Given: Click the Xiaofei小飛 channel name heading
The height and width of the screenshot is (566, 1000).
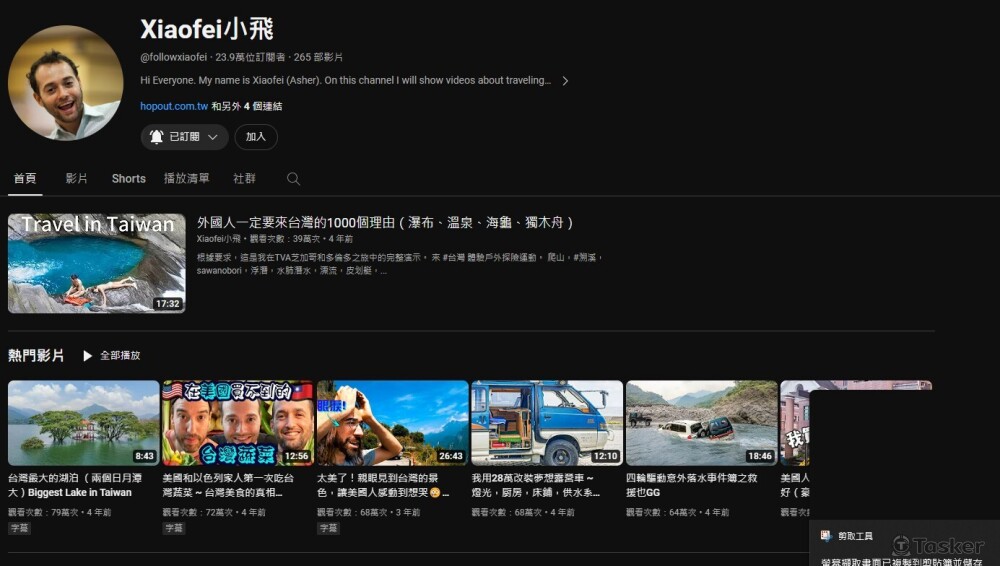Looking at the screenshot, I should (x=207, y=29).
